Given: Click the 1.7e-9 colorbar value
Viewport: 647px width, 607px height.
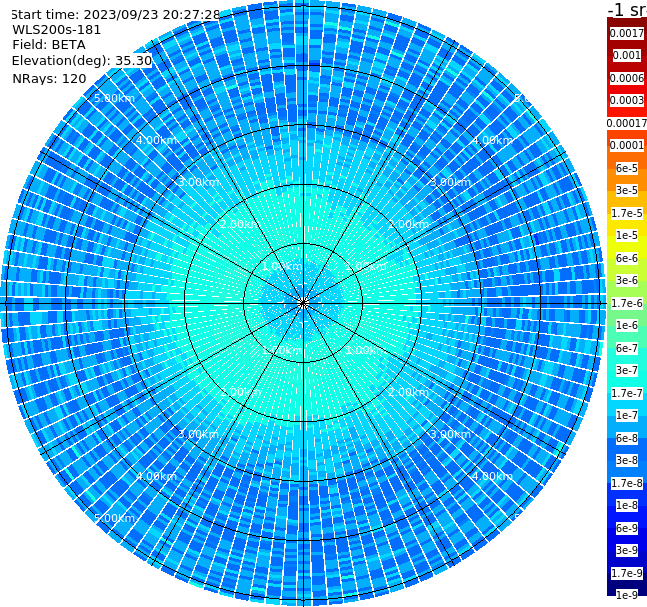Looking at the screenshot, I should 627,573.
